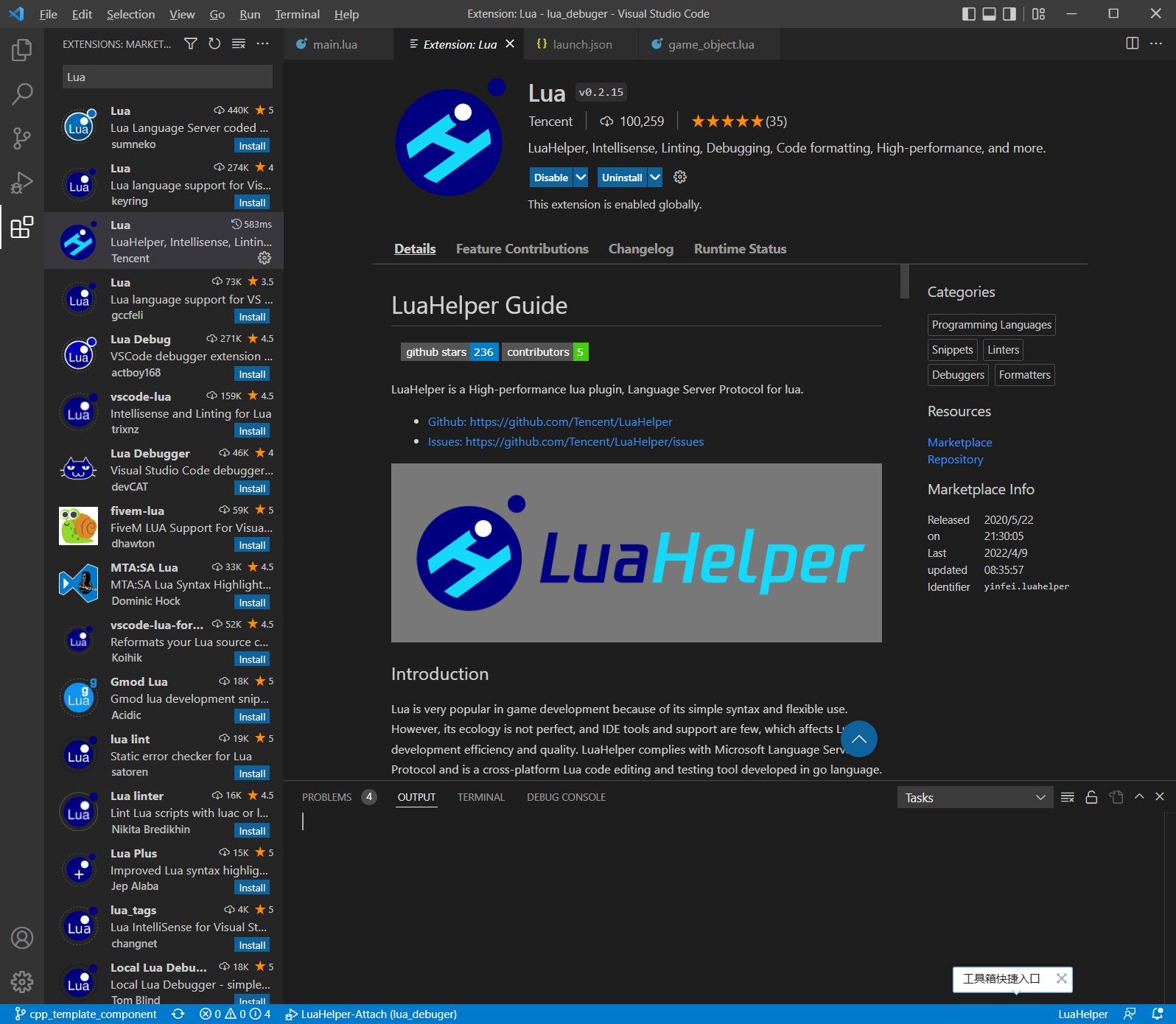This screenshot has height=1024, width=1176.
Task: Filter extensions with the funnel icon
Action: tap(190, 43)
